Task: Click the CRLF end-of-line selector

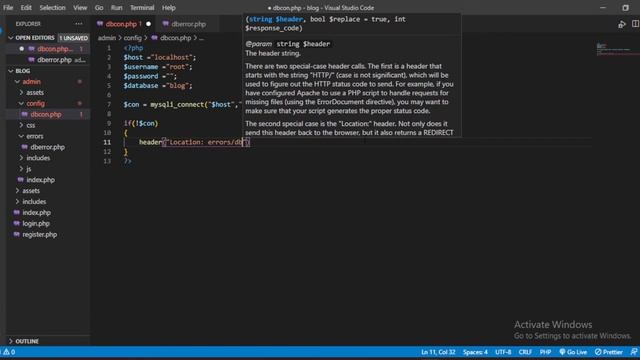Action: (525, 352)
